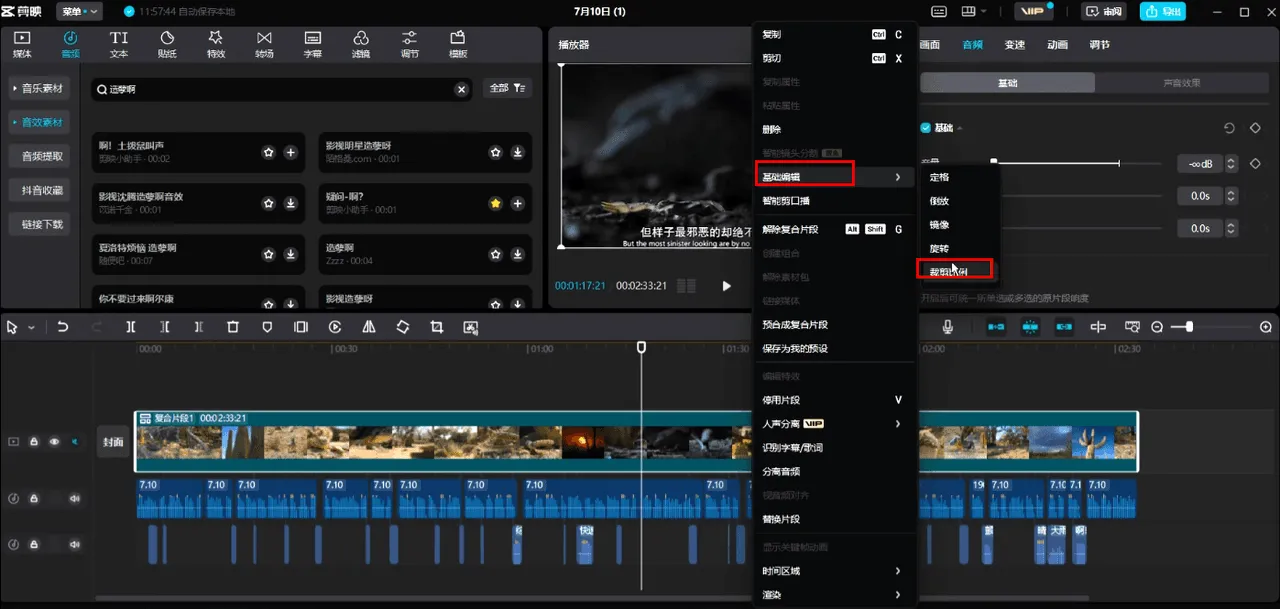This screenshot has width=1280, height=609.
Task: Lock the video track with padlock icon
Action: pyautogui.click(x=34, y=441)
